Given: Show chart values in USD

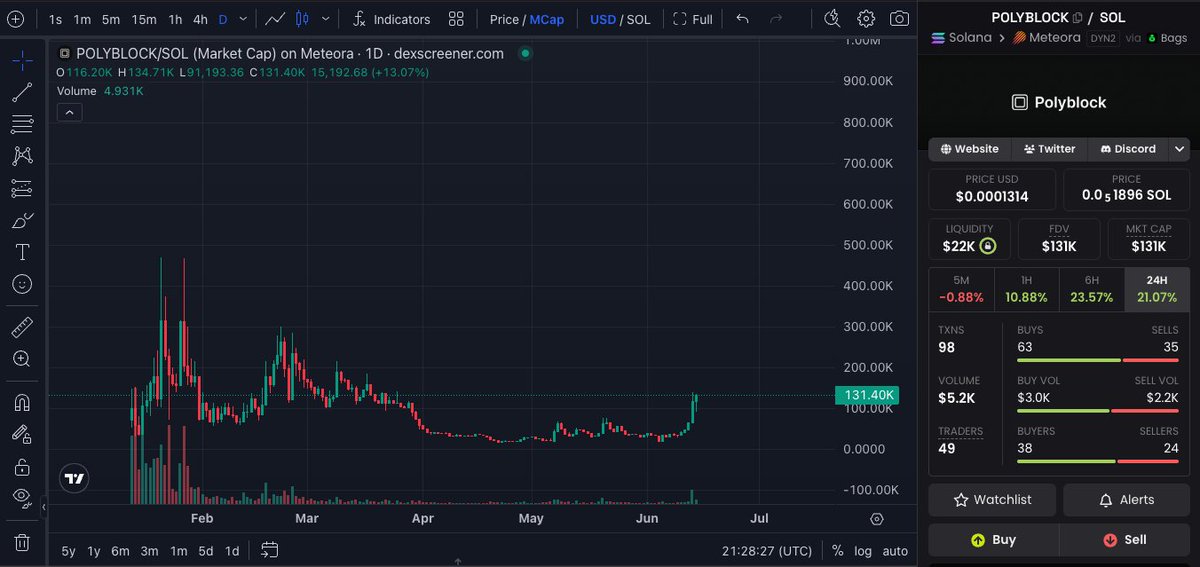Looking at the screenshot, I should click(603, 19).
